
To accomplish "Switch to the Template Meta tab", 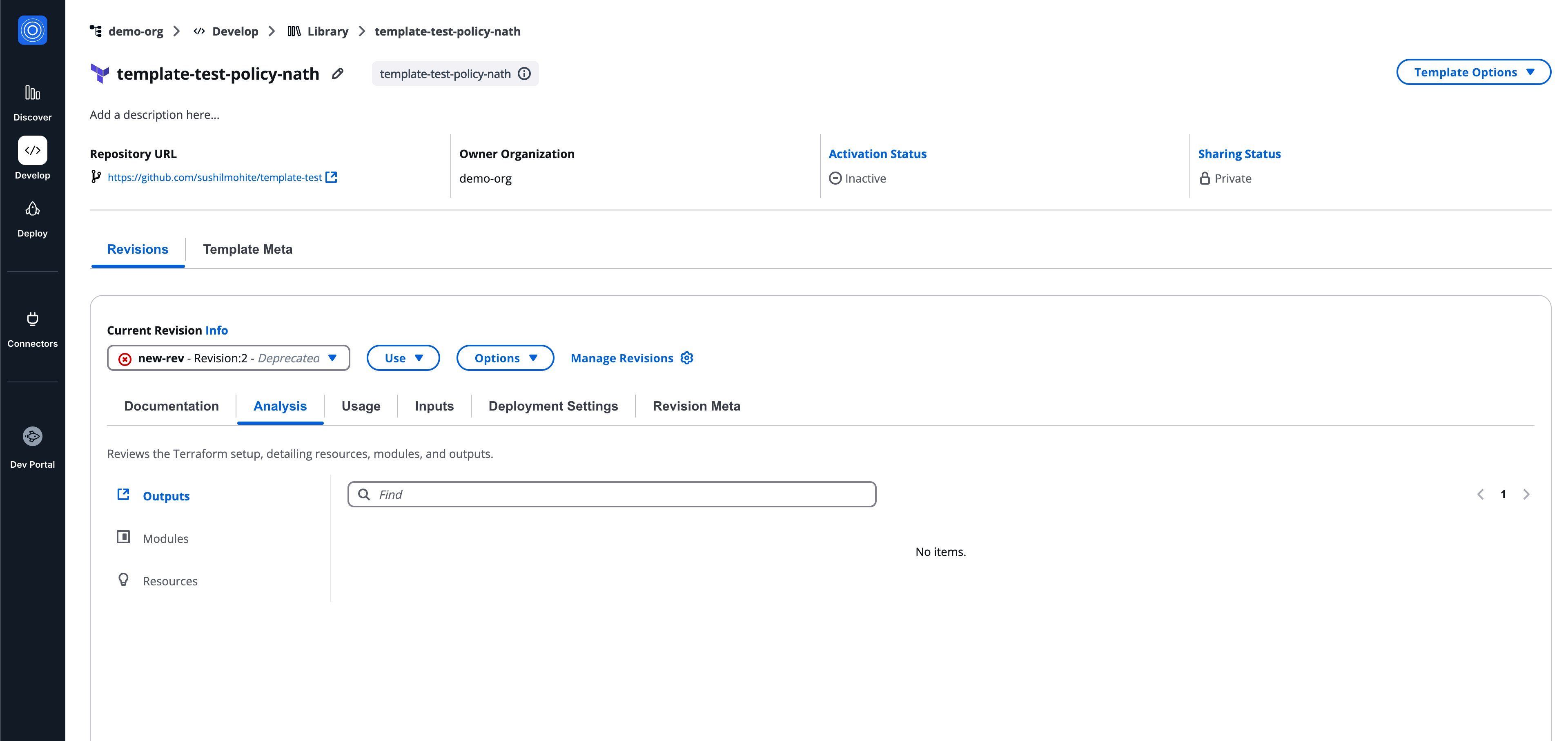I will pos(247,249).
